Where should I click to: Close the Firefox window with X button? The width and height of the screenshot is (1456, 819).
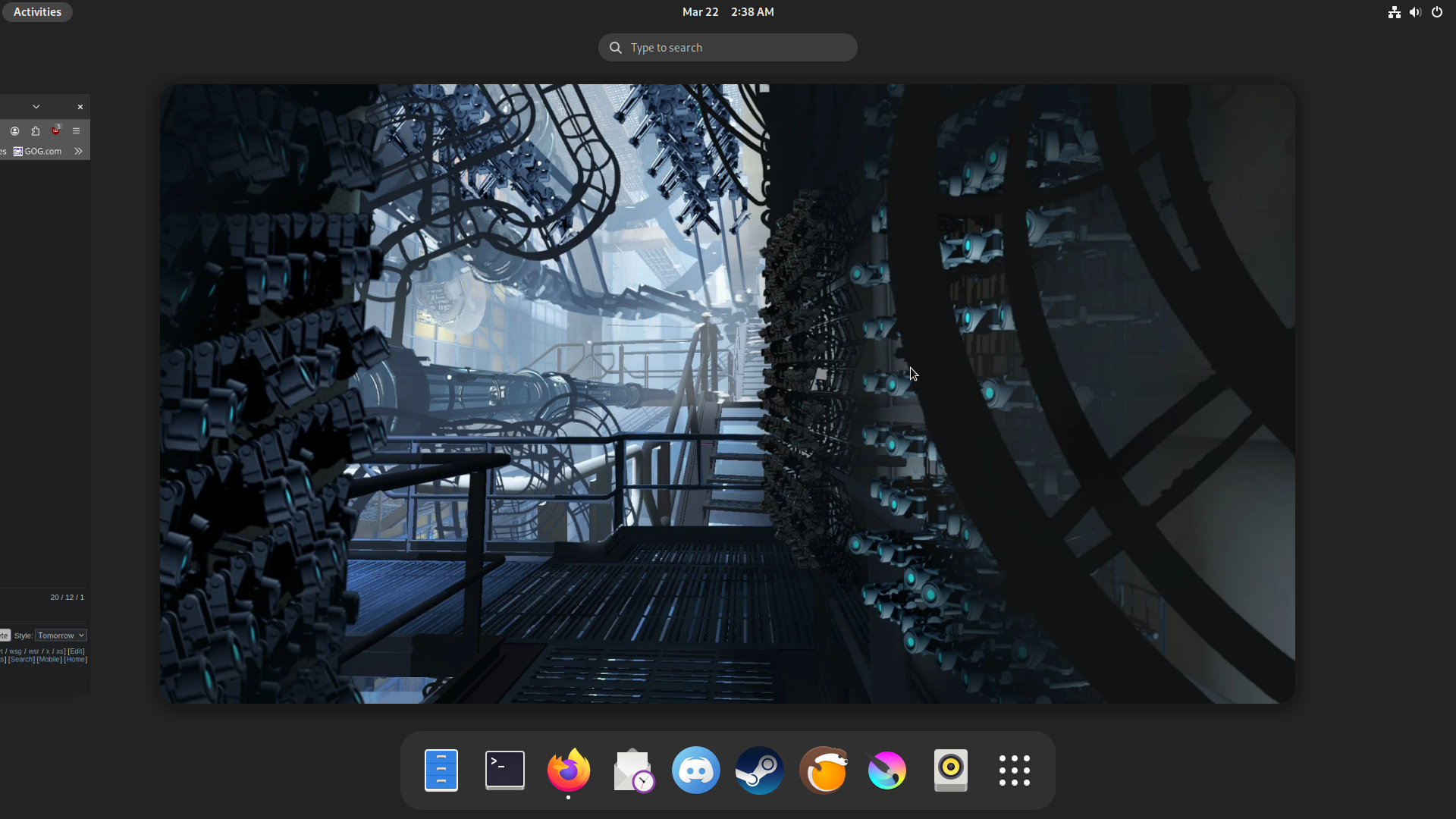[x=80, y=107]
